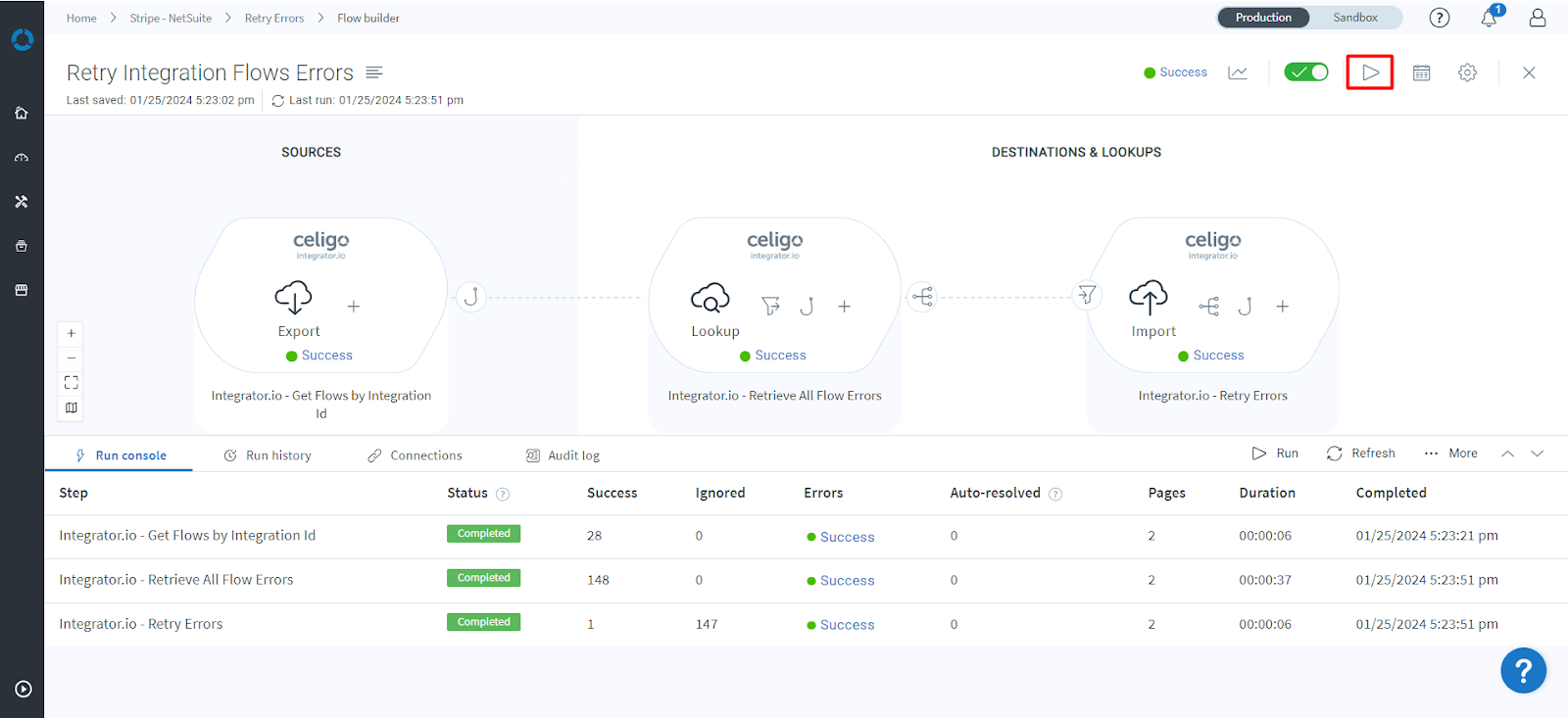The height and width of the screenshot is (718, 1568).
Task: Show Status column help tooltip icon
Action: coord(503,494)
